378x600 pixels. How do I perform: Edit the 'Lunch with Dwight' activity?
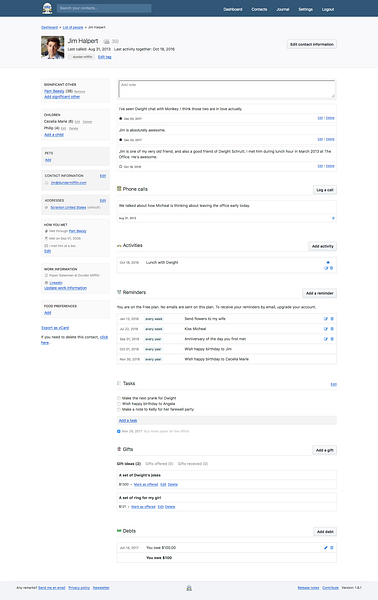click(326, 268)
